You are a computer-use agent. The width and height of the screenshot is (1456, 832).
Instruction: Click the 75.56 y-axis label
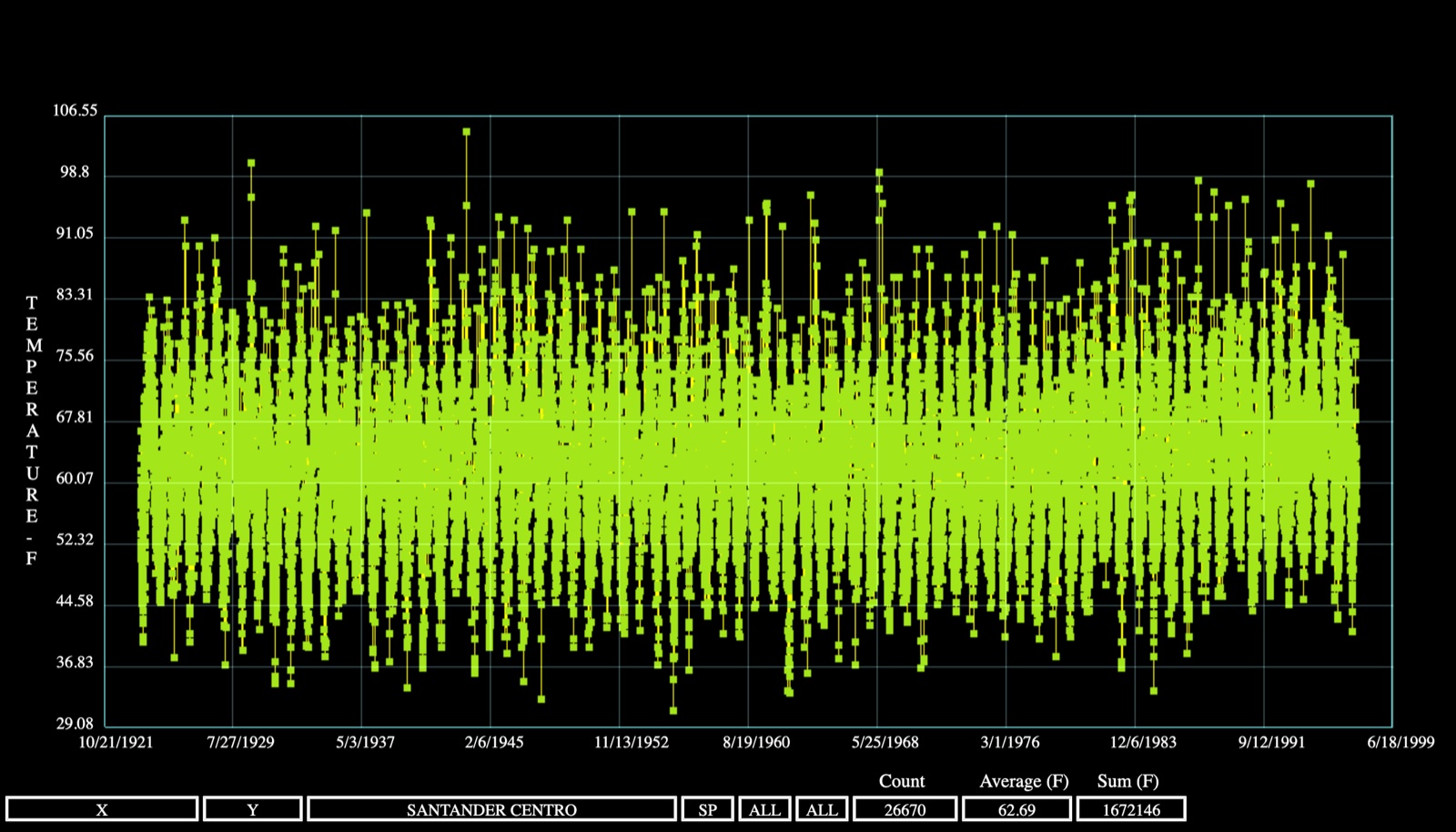pyautogui.click(x=75, y=356)
